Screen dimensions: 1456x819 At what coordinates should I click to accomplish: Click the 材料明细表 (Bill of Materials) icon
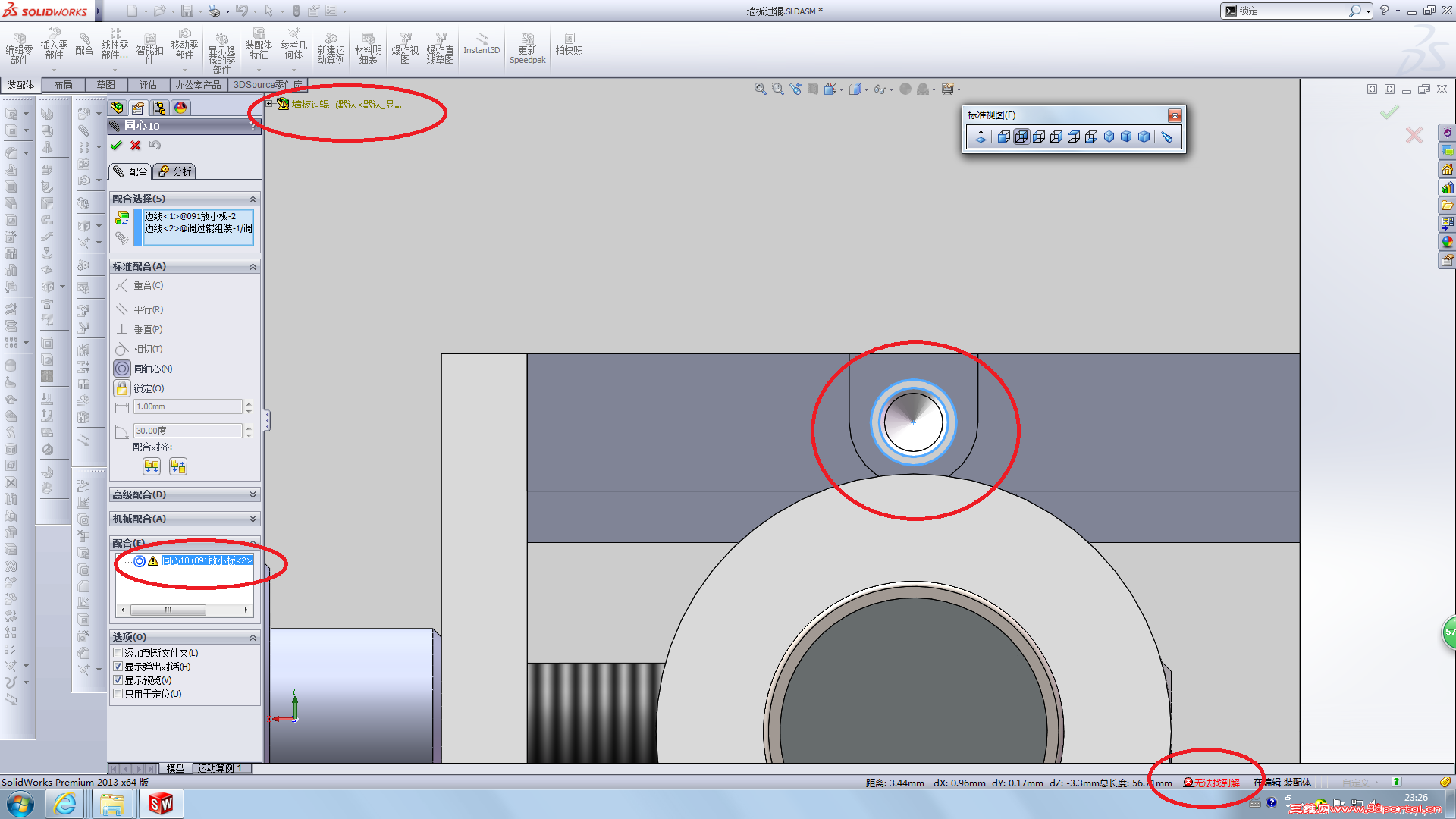pyautogui.click(x=368, y=49)
